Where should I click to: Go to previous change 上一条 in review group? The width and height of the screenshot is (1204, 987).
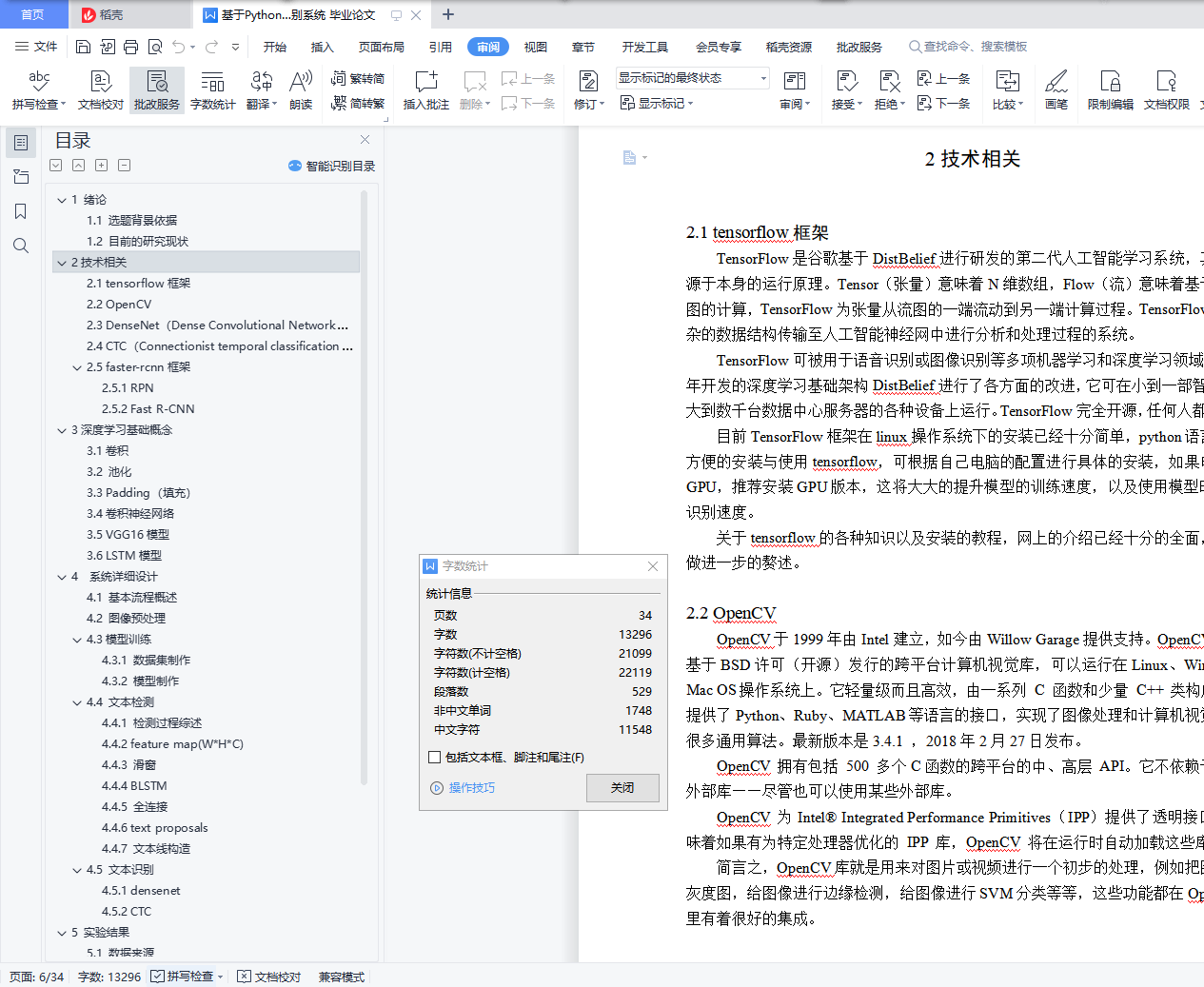943,79
